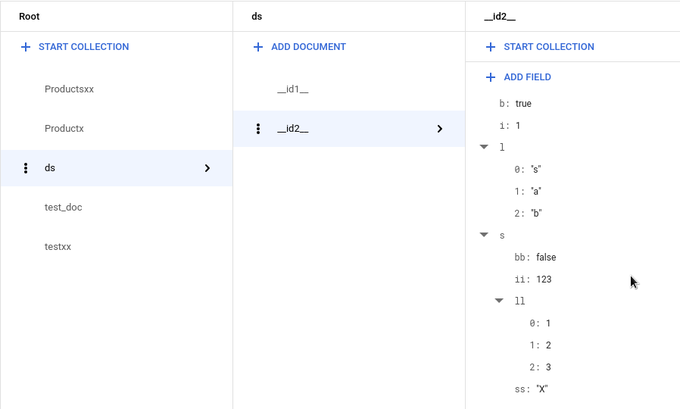Open the testxx collection
Screen dimensions: 680x409
tap(58, 247)
